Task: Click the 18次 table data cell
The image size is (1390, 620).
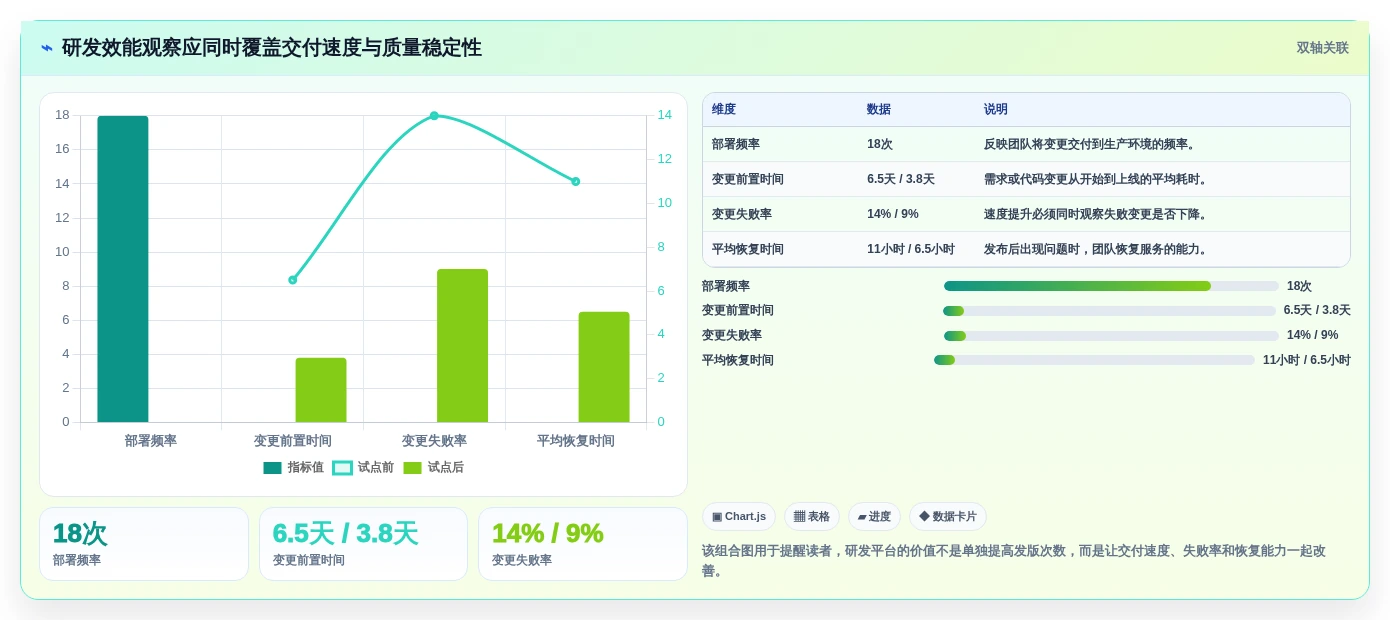Action: 916,145
